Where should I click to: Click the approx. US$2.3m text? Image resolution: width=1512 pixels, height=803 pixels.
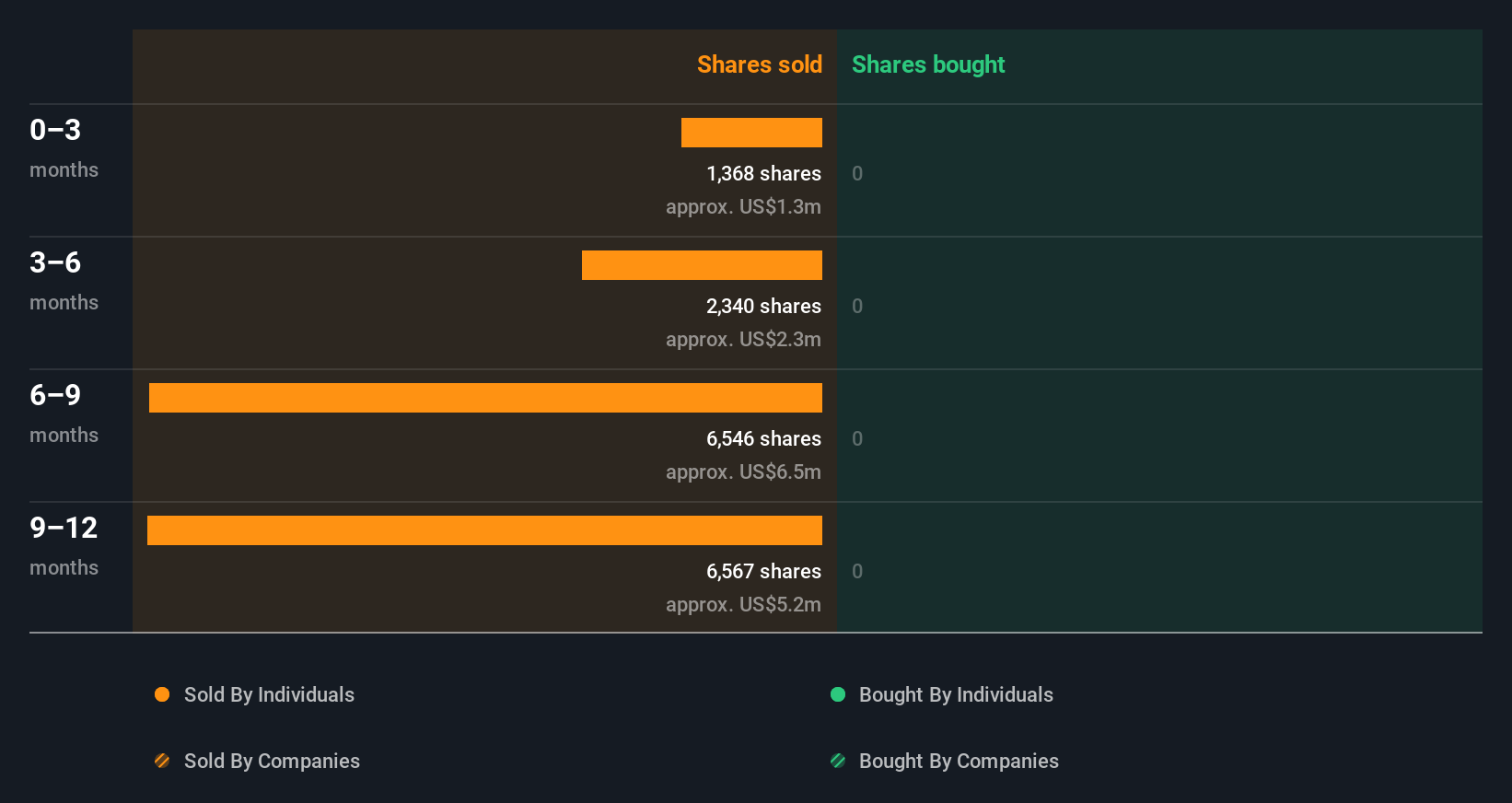tap(743, 339)
